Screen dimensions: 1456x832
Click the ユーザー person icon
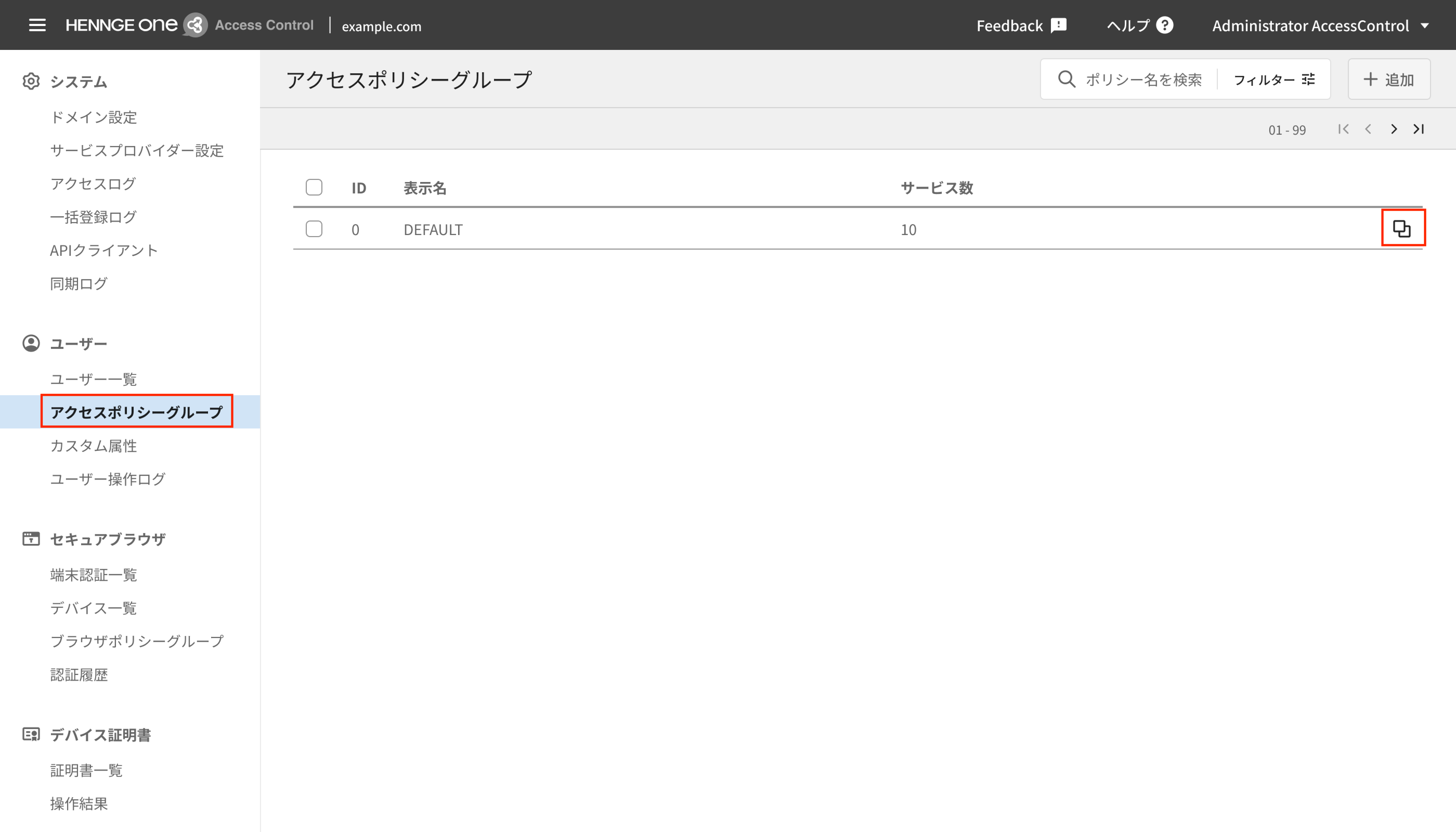[31, 343]
